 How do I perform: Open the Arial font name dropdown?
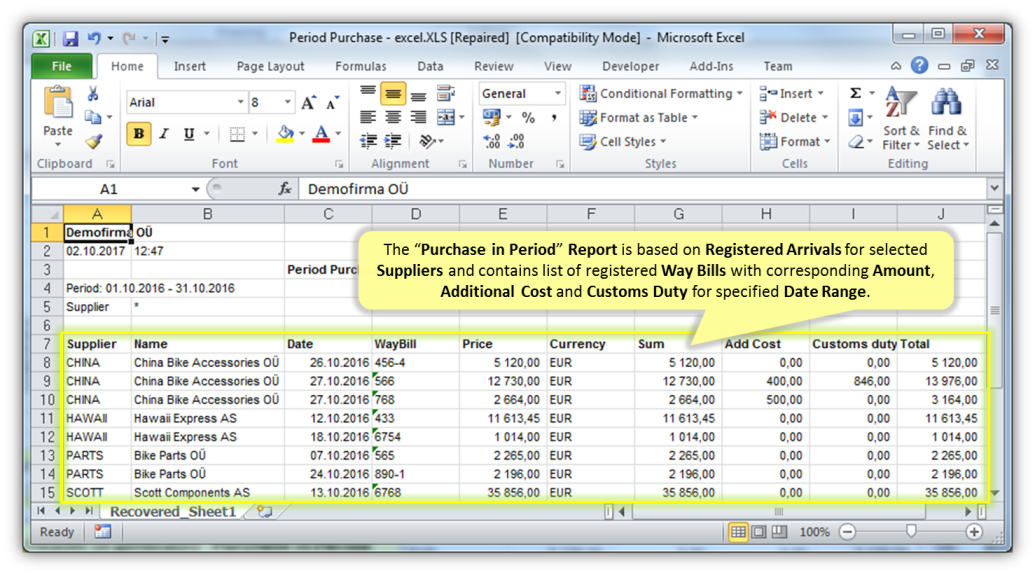240,102
